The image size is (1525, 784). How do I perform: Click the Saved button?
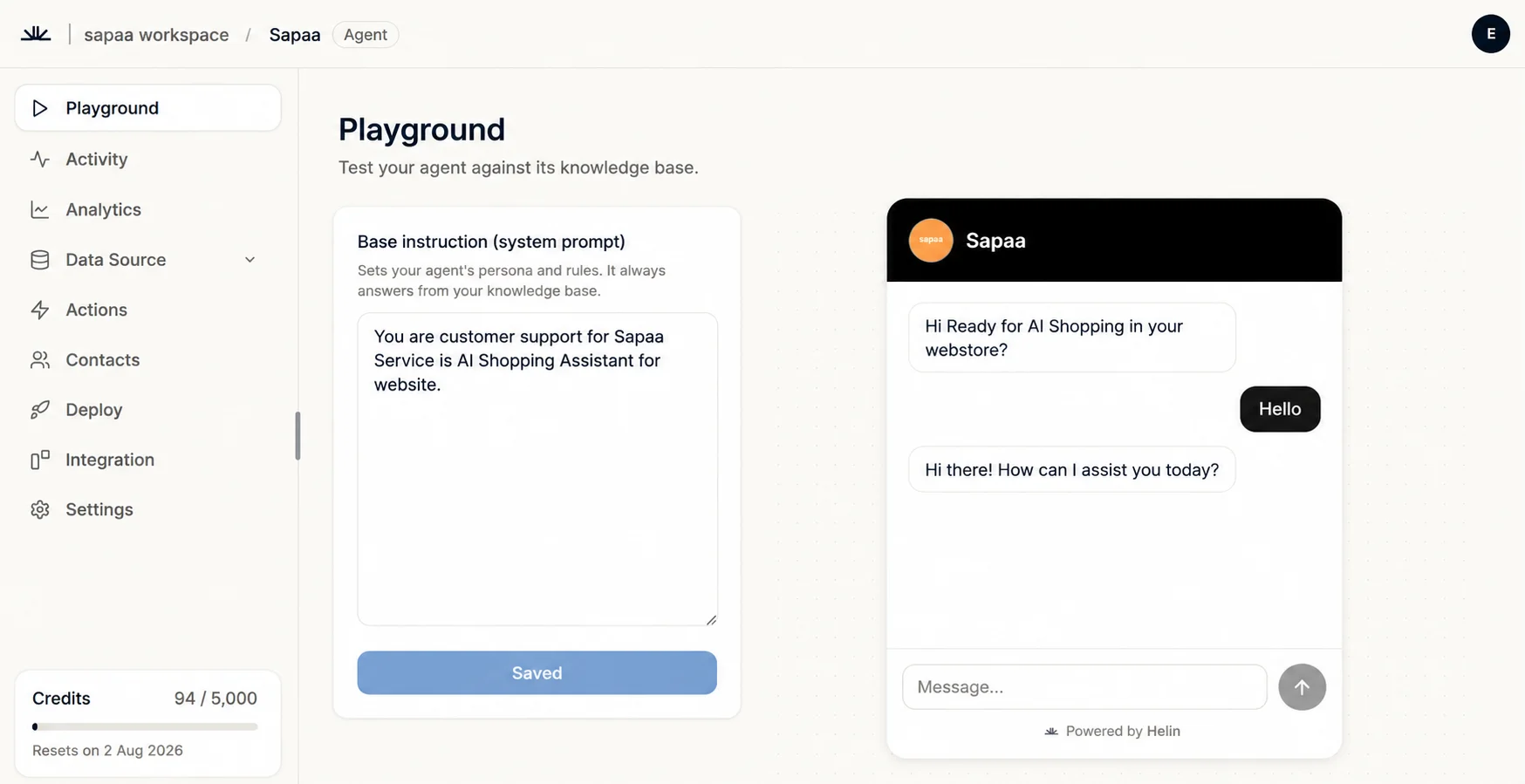click(x=537, y=672)
